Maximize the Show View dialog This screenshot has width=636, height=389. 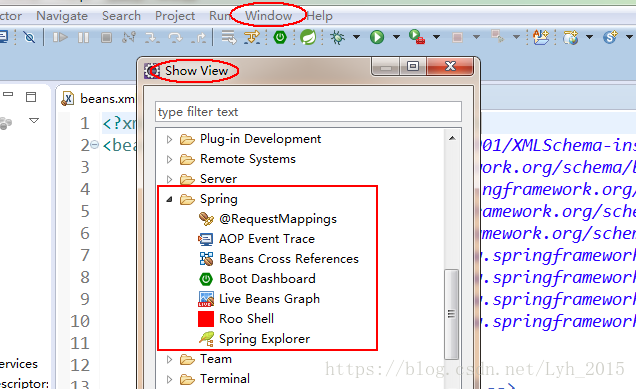click(413, 66)
